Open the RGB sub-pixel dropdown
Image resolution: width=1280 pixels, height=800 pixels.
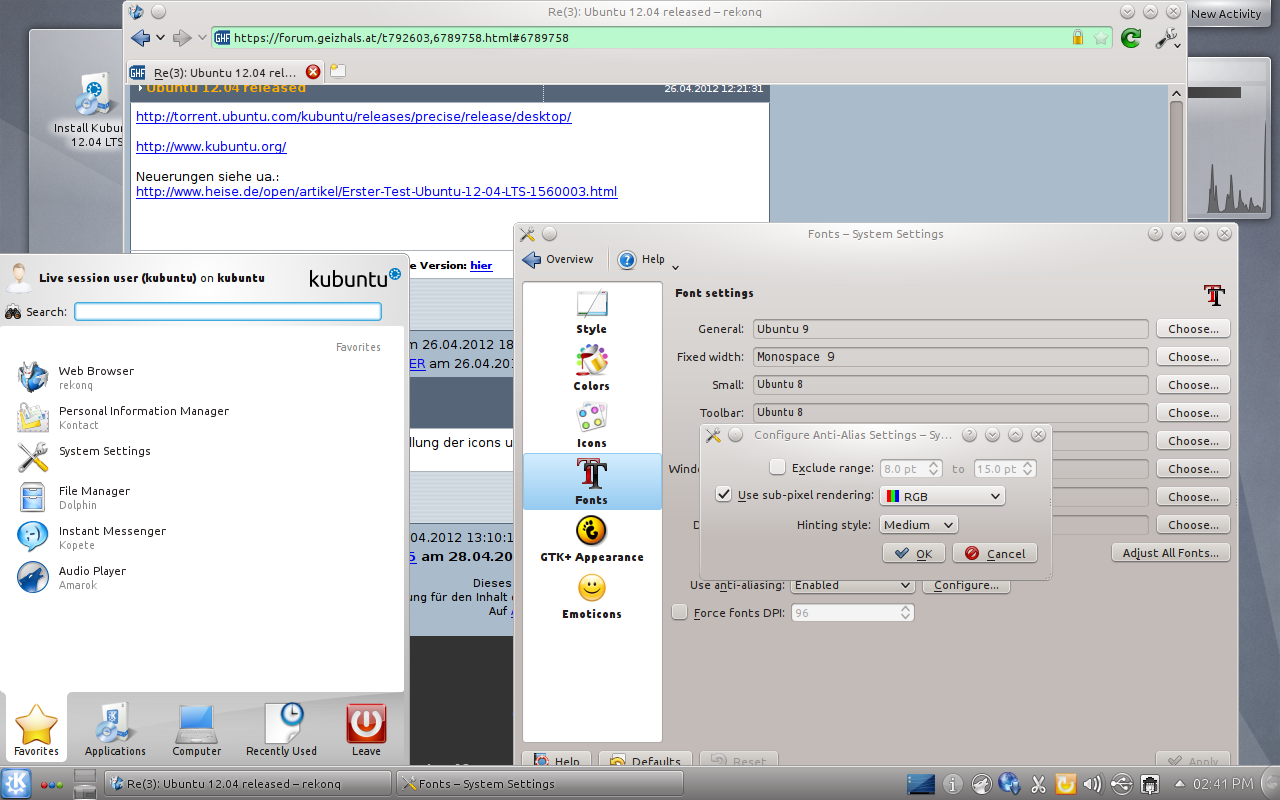pyautogui.click(x=942, y=496)
